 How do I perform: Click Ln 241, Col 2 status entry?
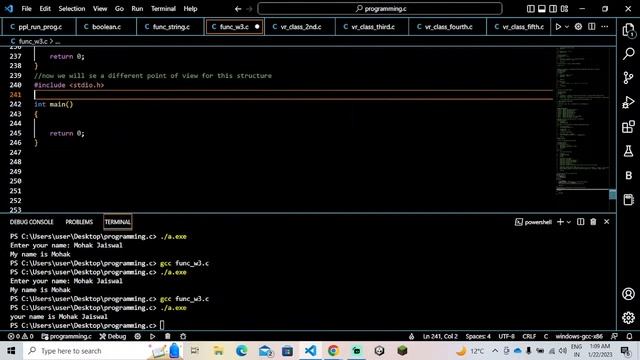coord(440,337)
